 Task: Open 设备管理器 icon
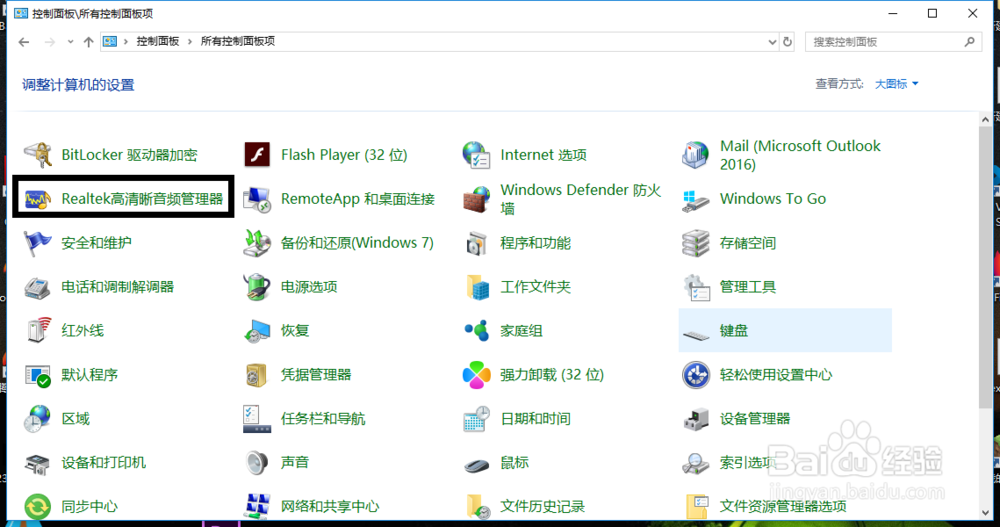coord(696,419)
